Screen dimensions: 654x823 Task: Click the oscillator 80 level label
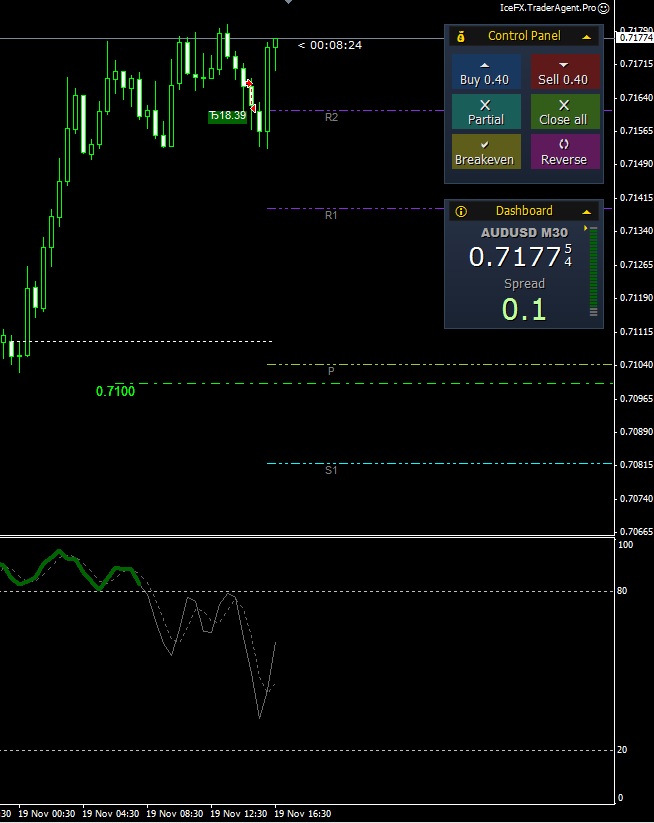pos(622,591)
